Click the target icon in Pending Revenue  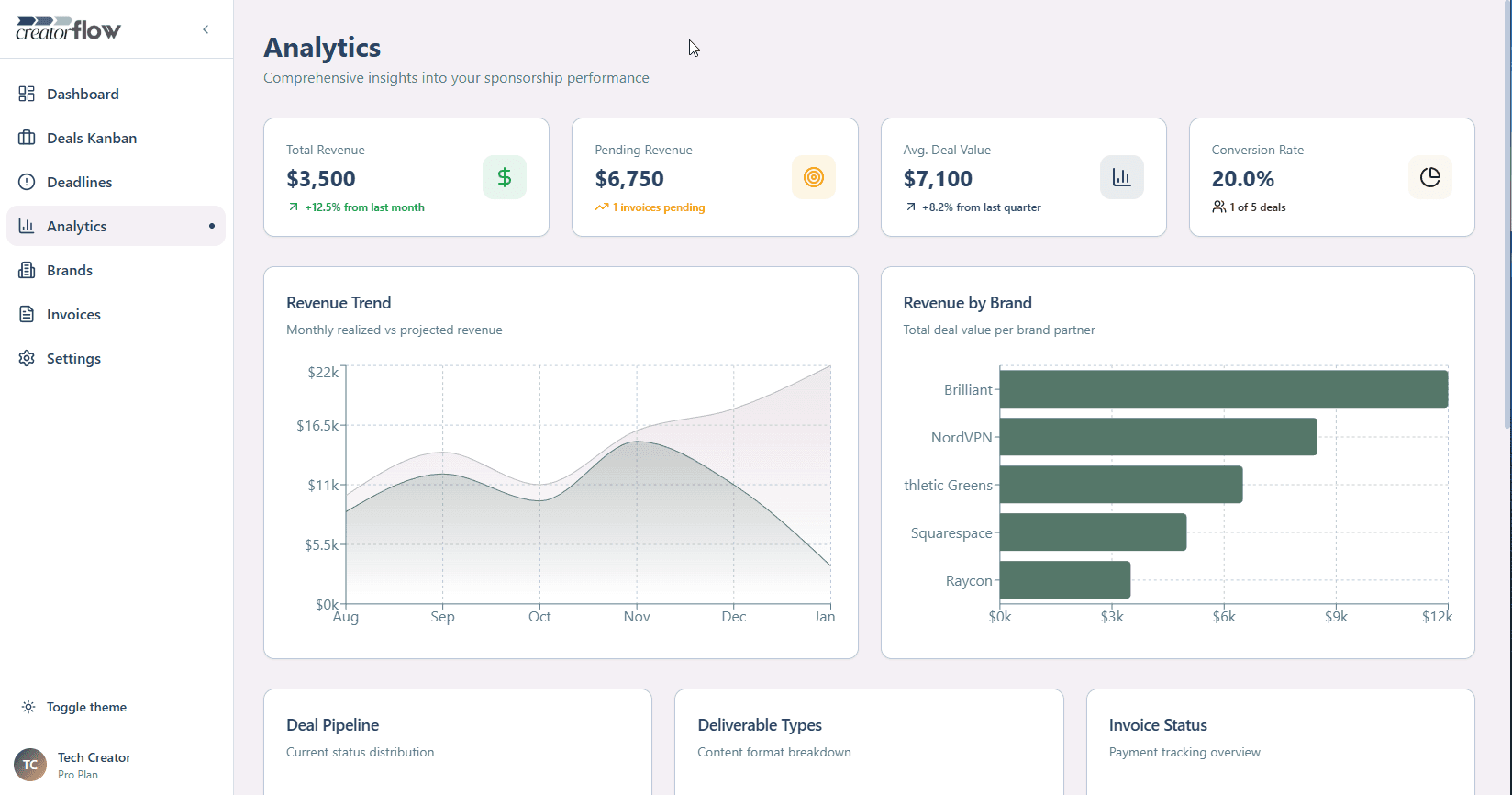[x=813, y=177]
